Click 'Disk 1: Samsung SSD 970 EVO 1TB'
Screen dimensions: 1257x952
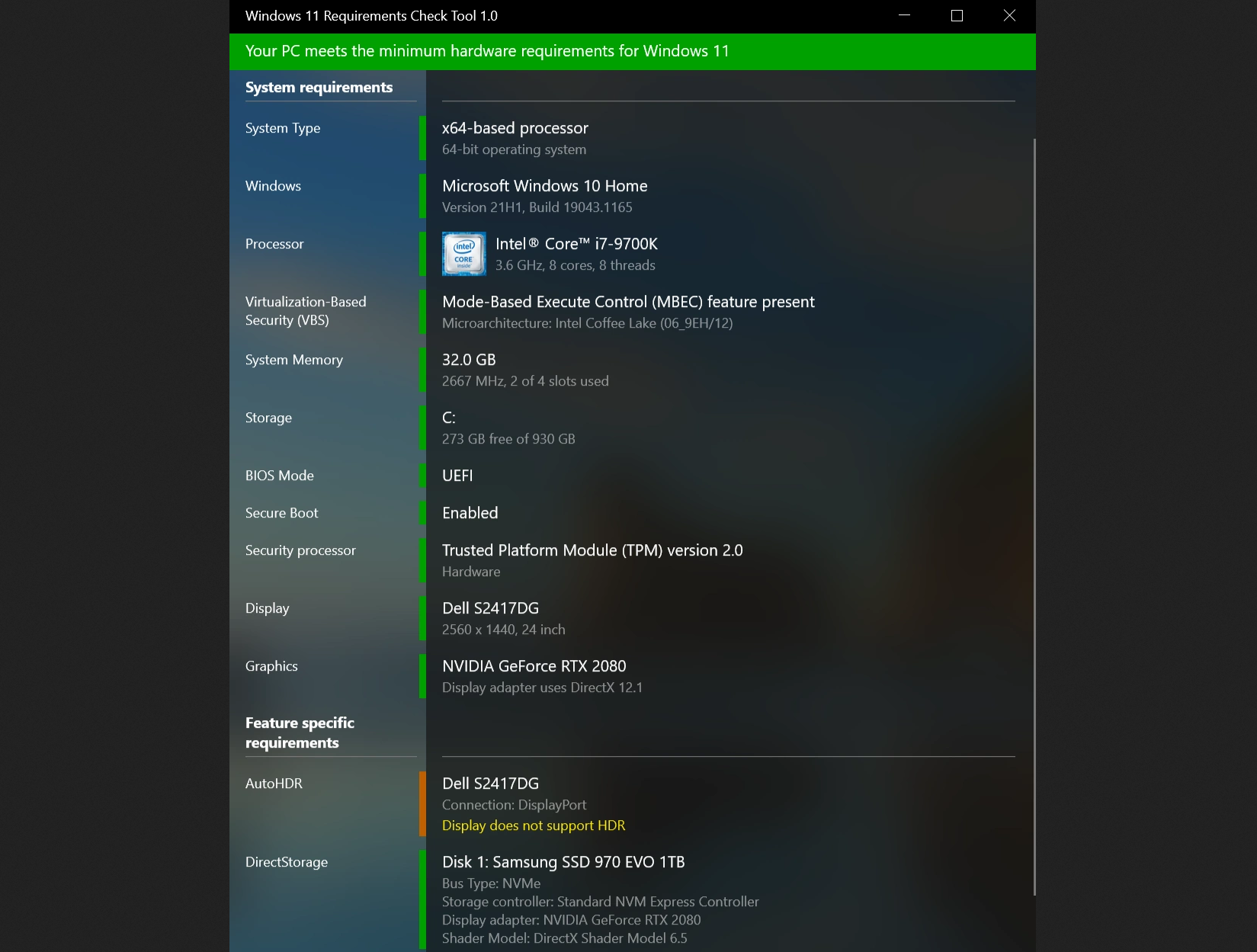click(x=563, y=862)
